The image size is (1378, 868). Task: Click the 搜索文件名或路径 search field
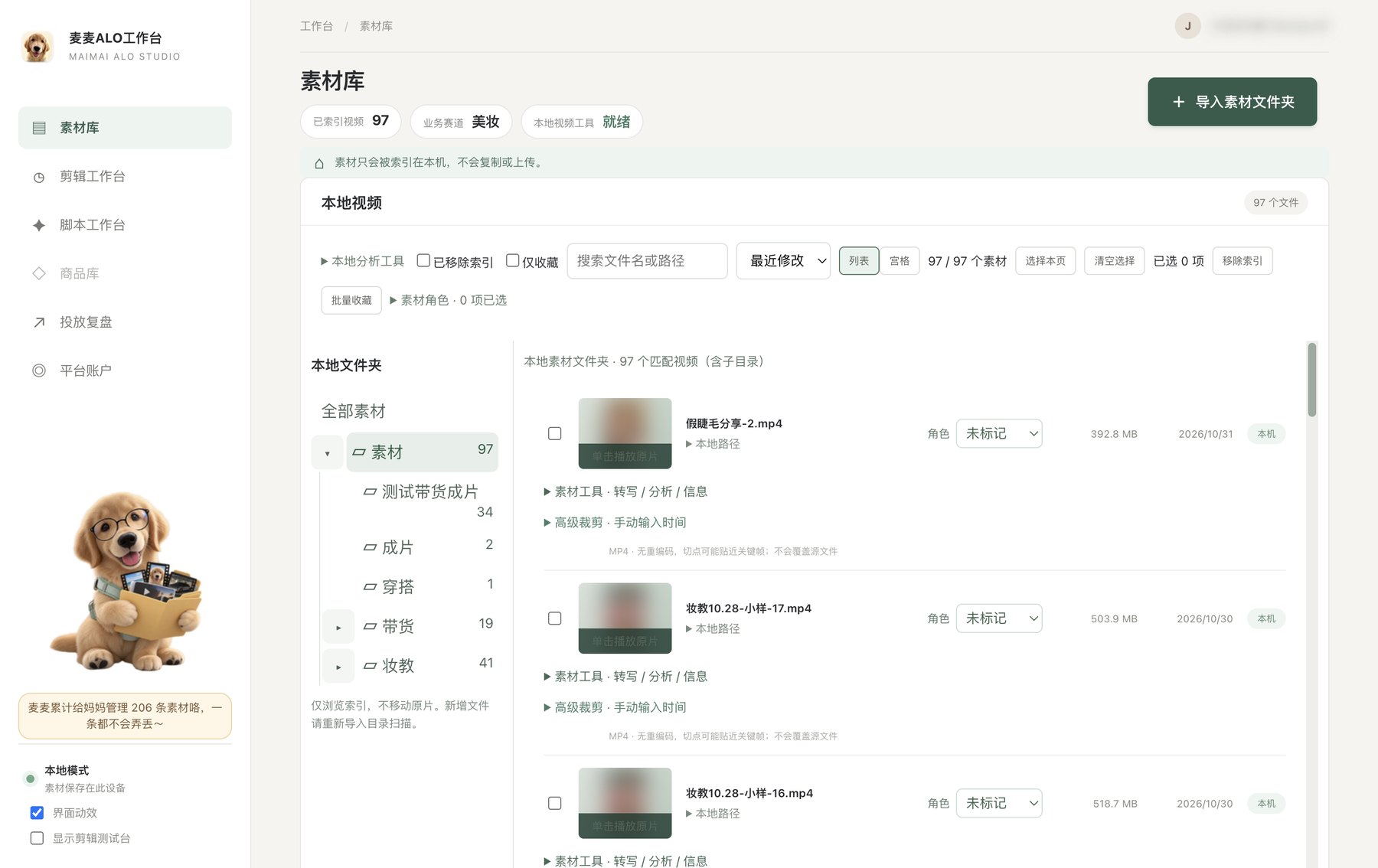point(648,261)
